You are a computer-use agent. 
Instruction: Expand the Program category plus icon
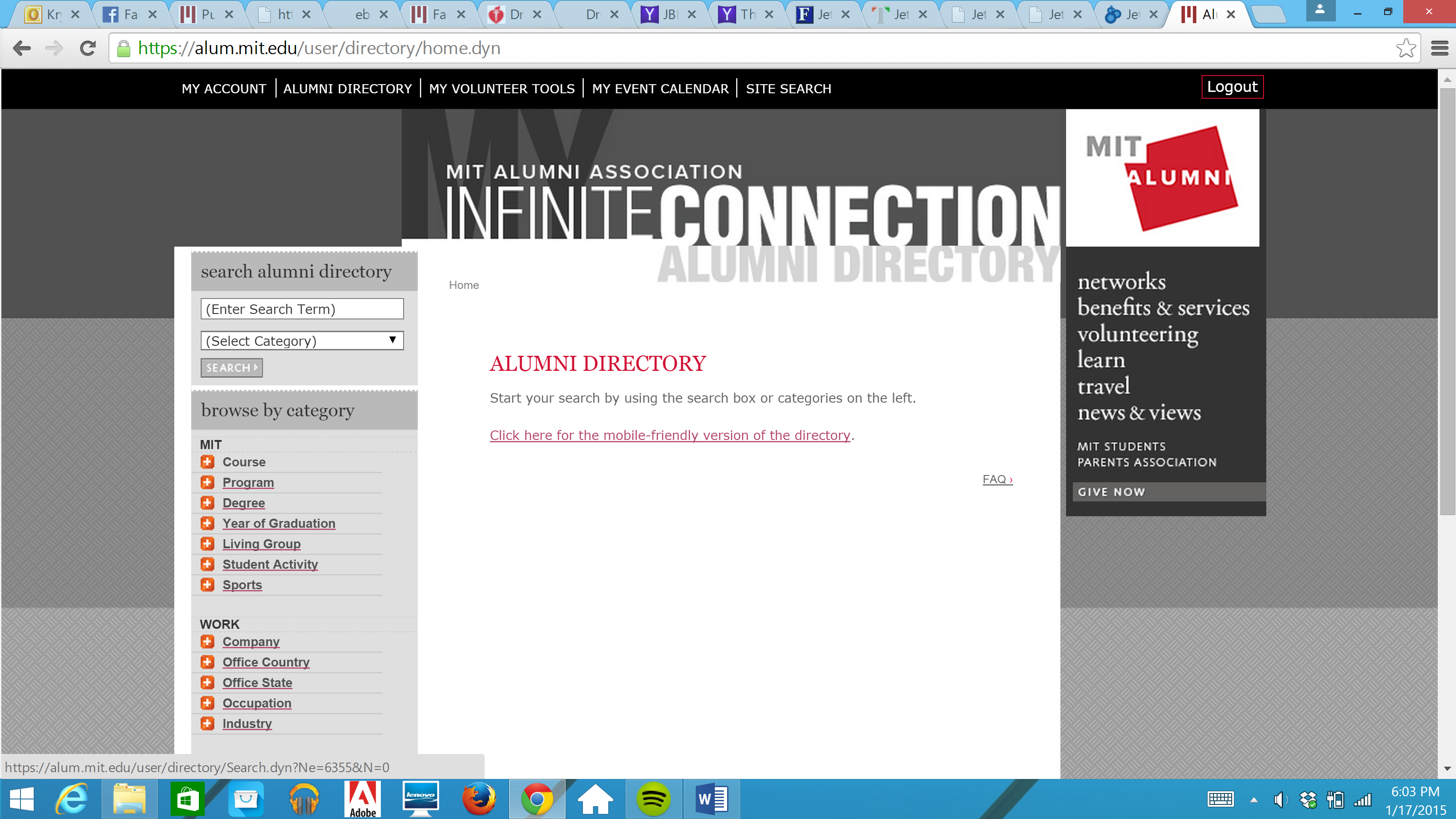click(207, 482)
